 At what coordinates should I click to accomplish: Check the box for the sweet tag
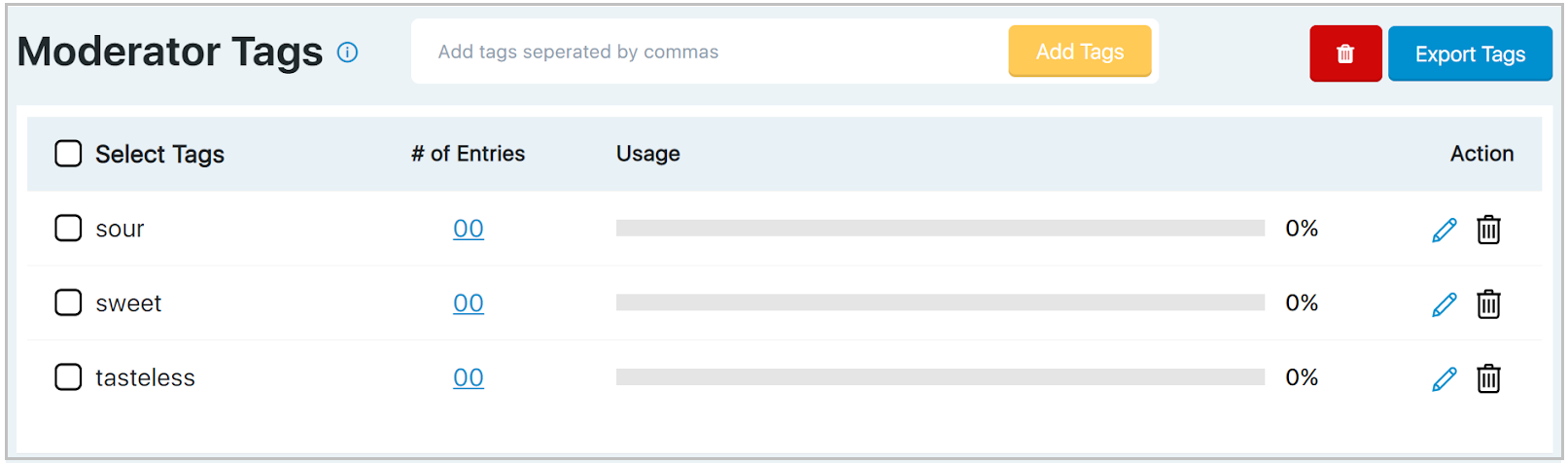point(68,303)
